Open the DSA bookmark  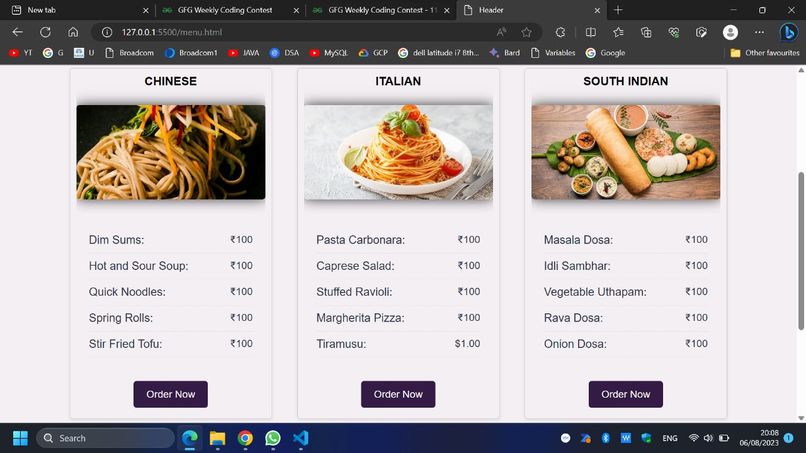tap(285, 52)
